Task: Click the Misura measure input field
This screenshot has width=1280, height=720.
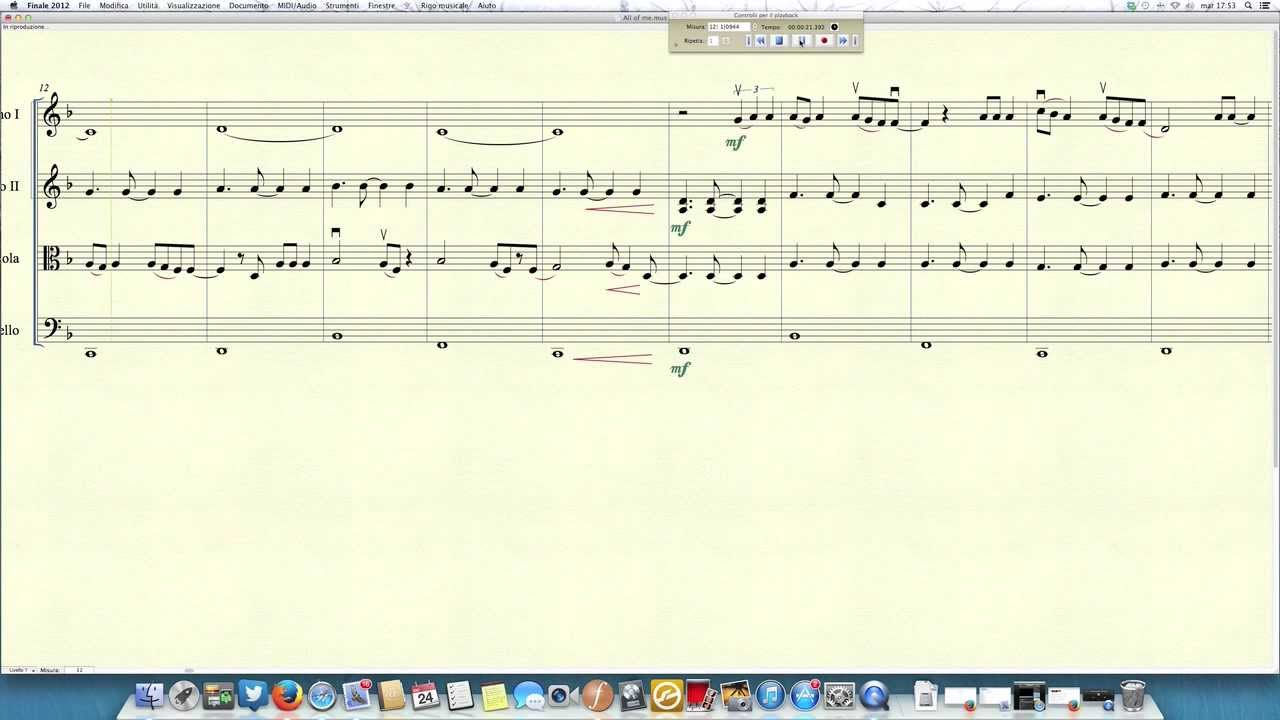Action: click(x=729, y=27)
